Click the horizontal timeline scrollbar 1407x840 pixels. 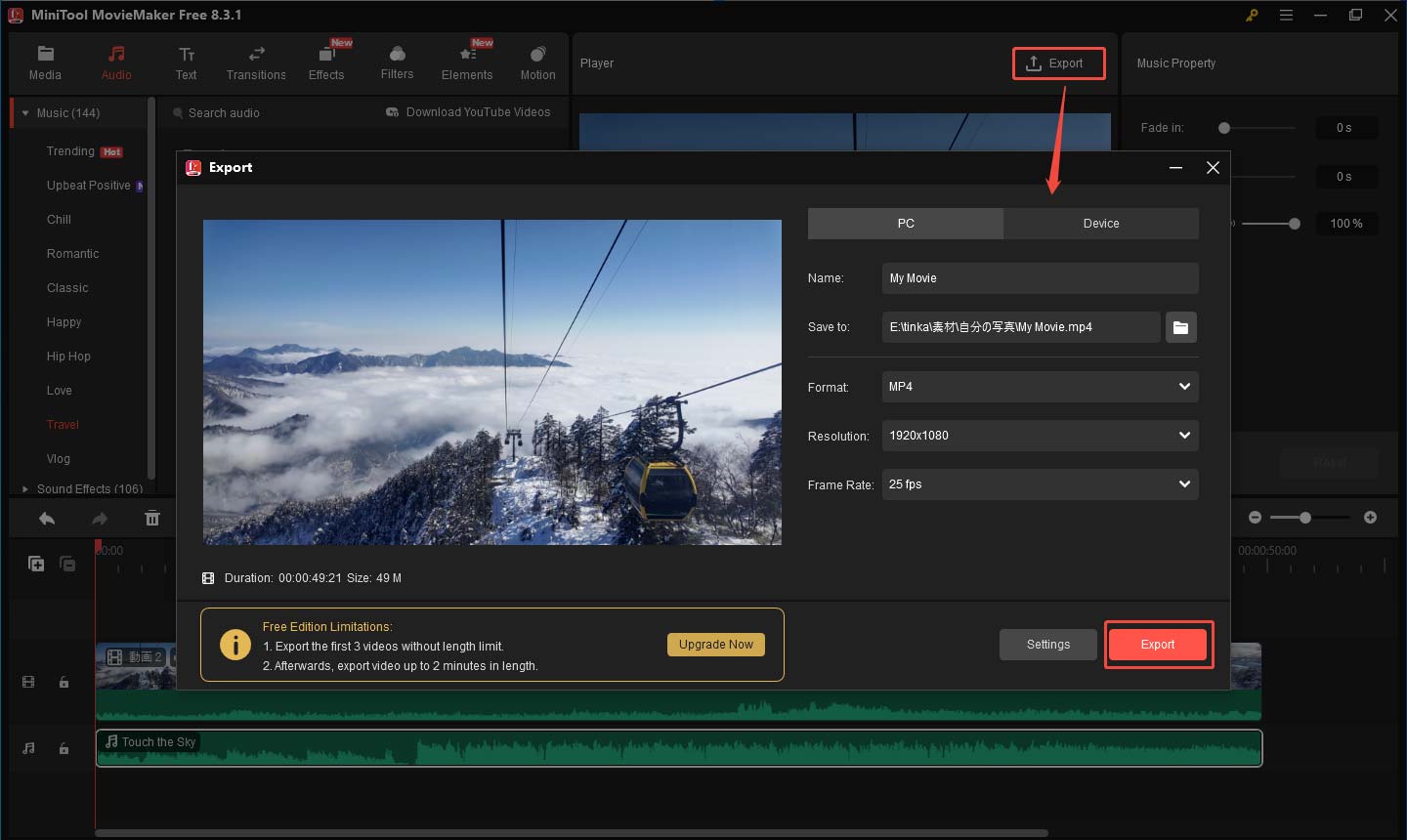(572, 833)
